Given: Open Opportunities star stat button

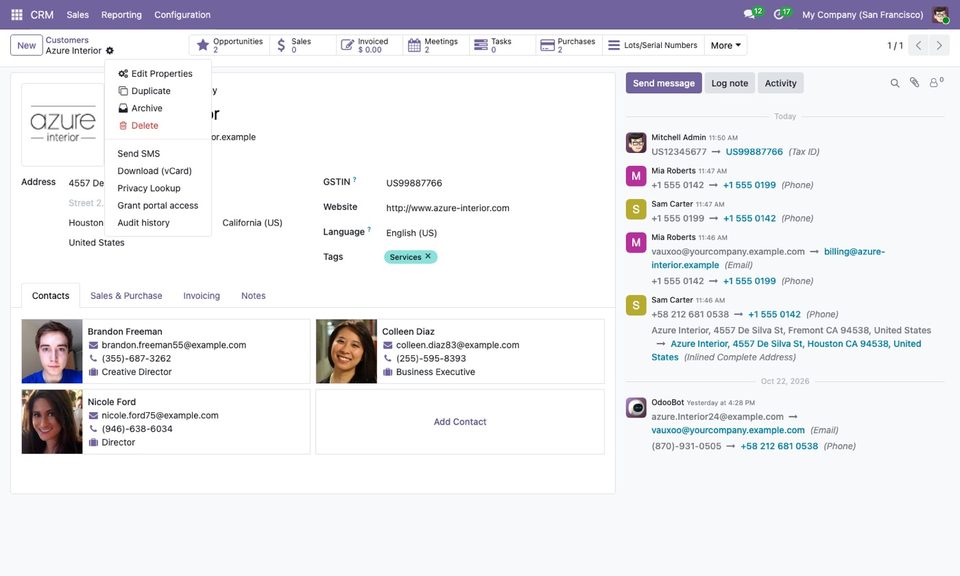Looking at the screenshot, I should pyautogui.click(x=230, y=45).
